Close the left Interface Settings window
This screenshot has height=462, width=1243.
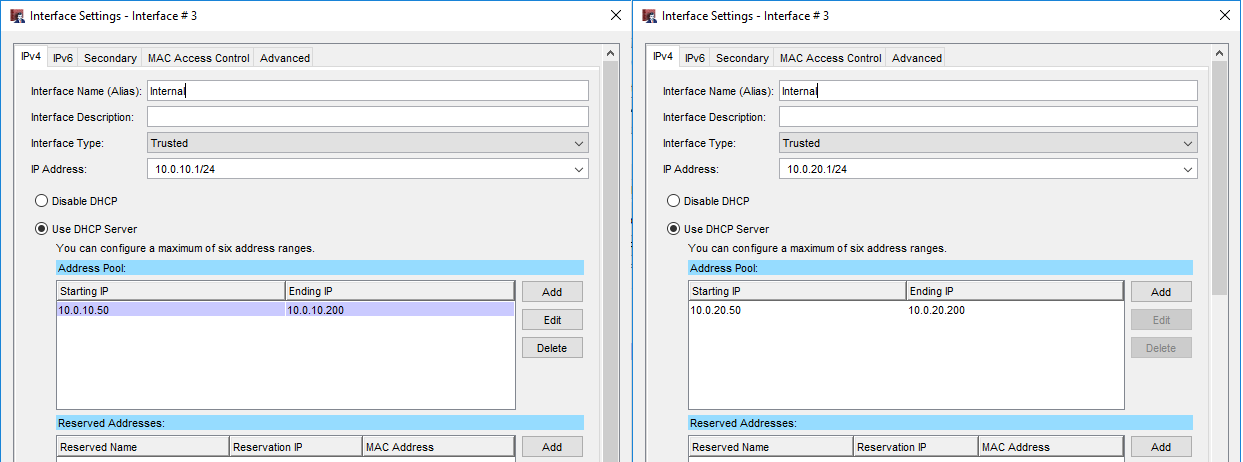615,16
